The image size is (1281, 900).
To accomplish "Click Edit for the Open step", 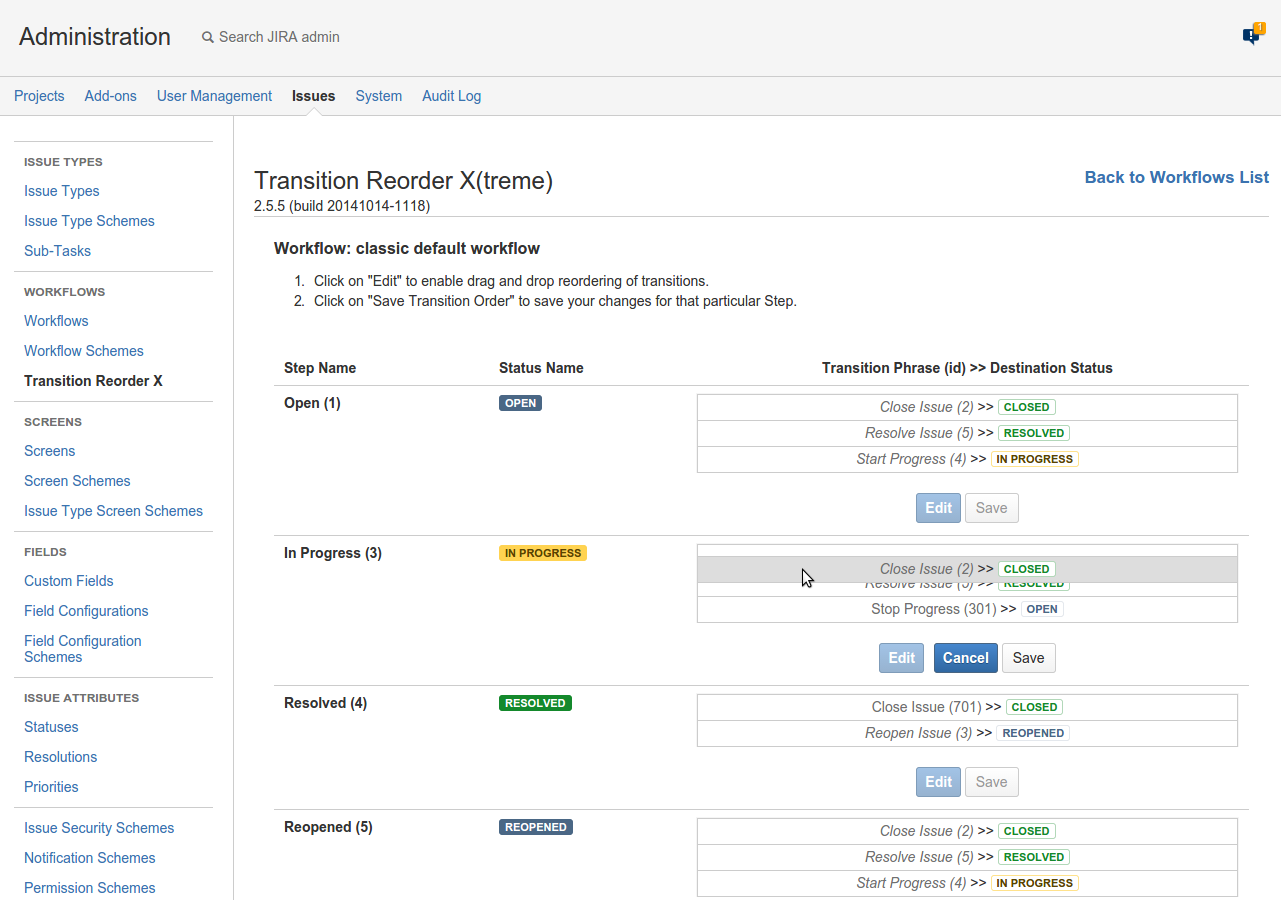I will tap(938, 508).
